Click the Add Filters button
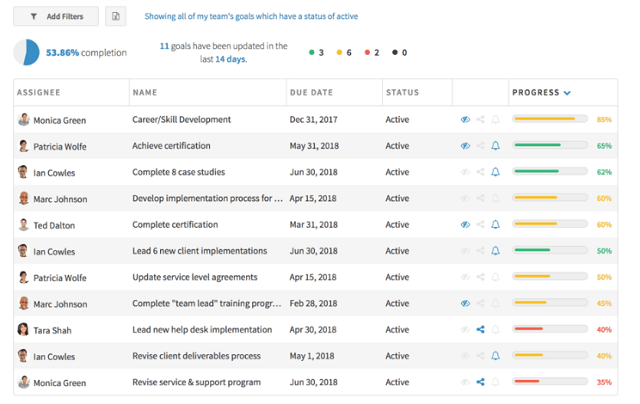This screenshot has height=404, width=640. click(x=56, y=16)
